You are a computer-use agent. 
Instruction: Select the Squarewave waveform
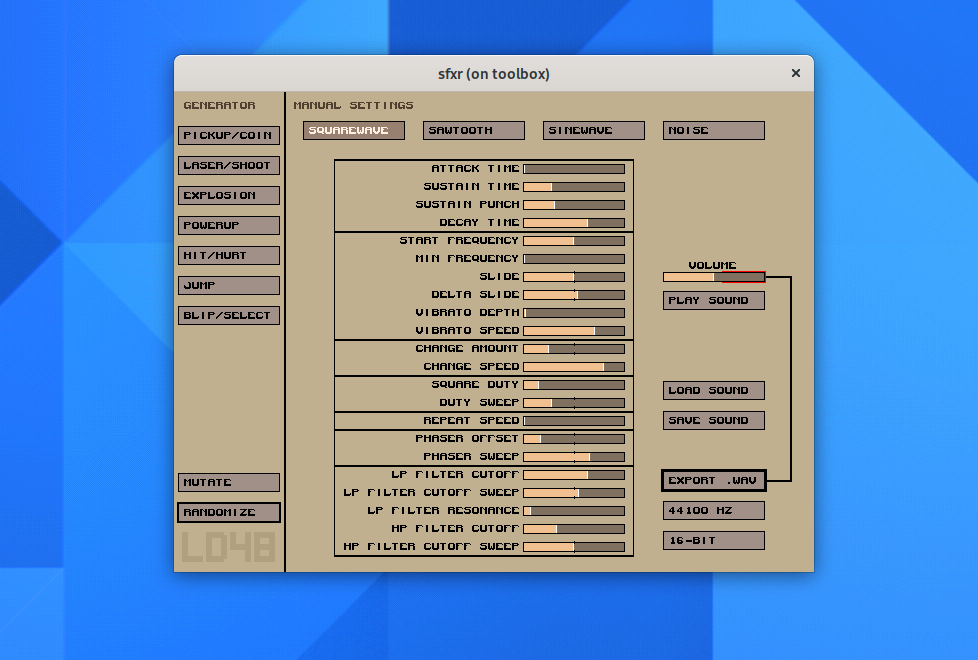[x=354, y=131]
